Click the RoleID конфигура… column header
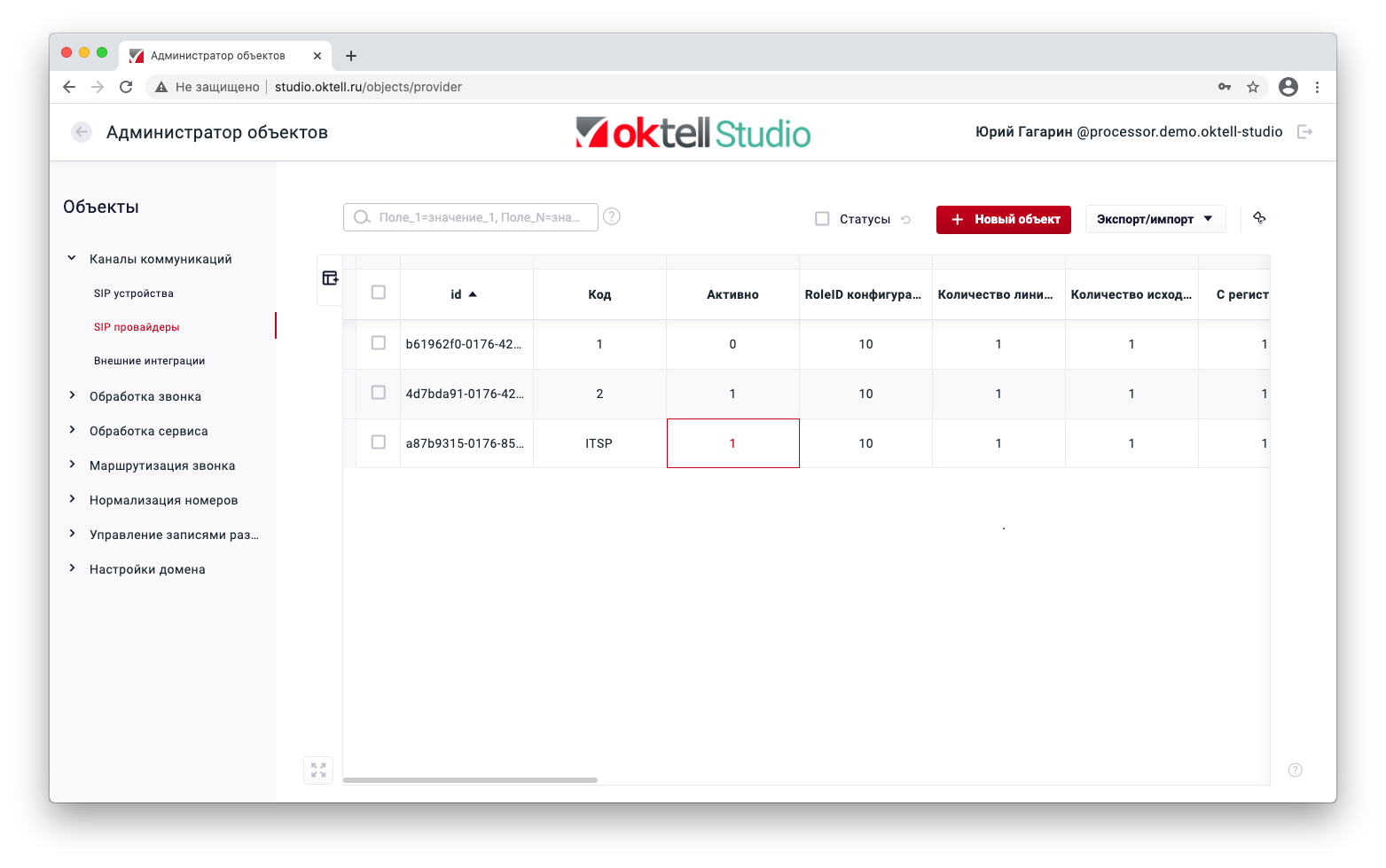The width and height of the screenshot is (1386, 868). click(865, 294)
